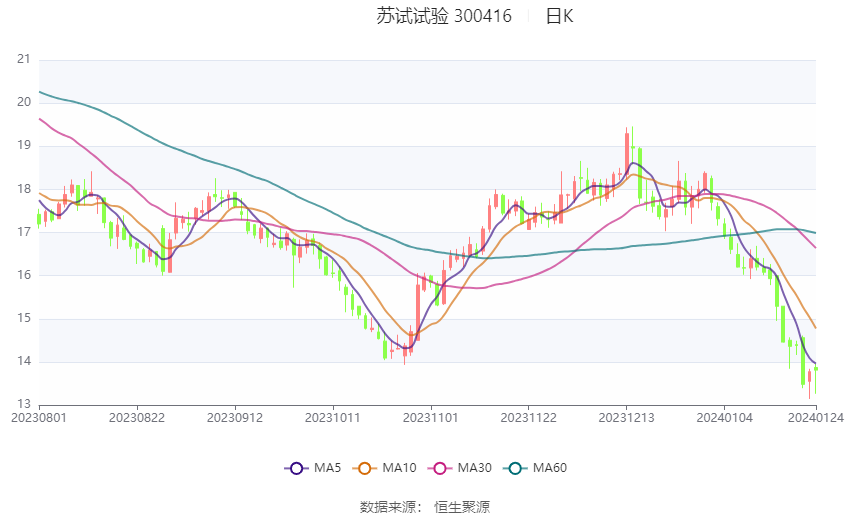Click the x-axis date 20240124
Viewport: 850px width, 517px height.
(816, 418)
